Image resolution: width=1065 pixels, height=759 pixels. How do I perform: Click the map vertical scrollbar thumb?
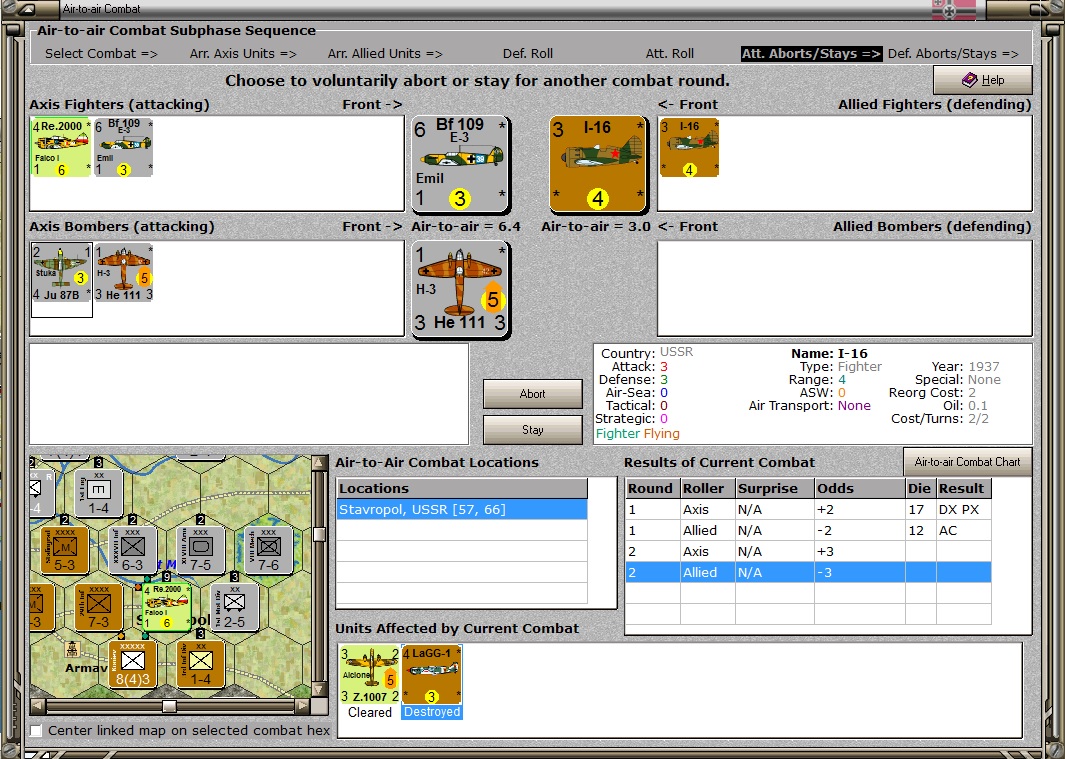tap(319, 534)
